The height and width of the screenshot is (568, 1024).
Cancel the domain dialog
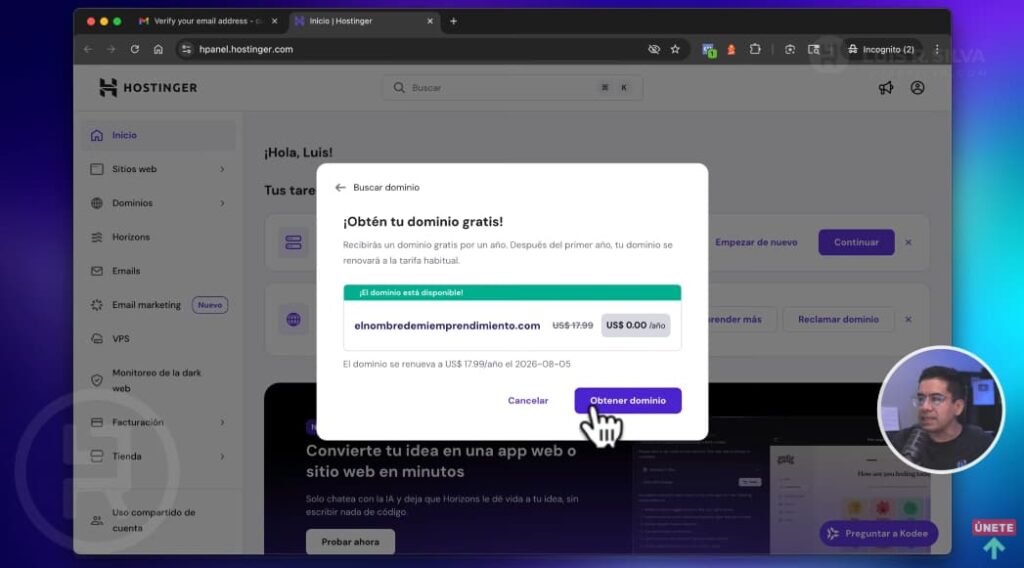[x=528, y=400]
